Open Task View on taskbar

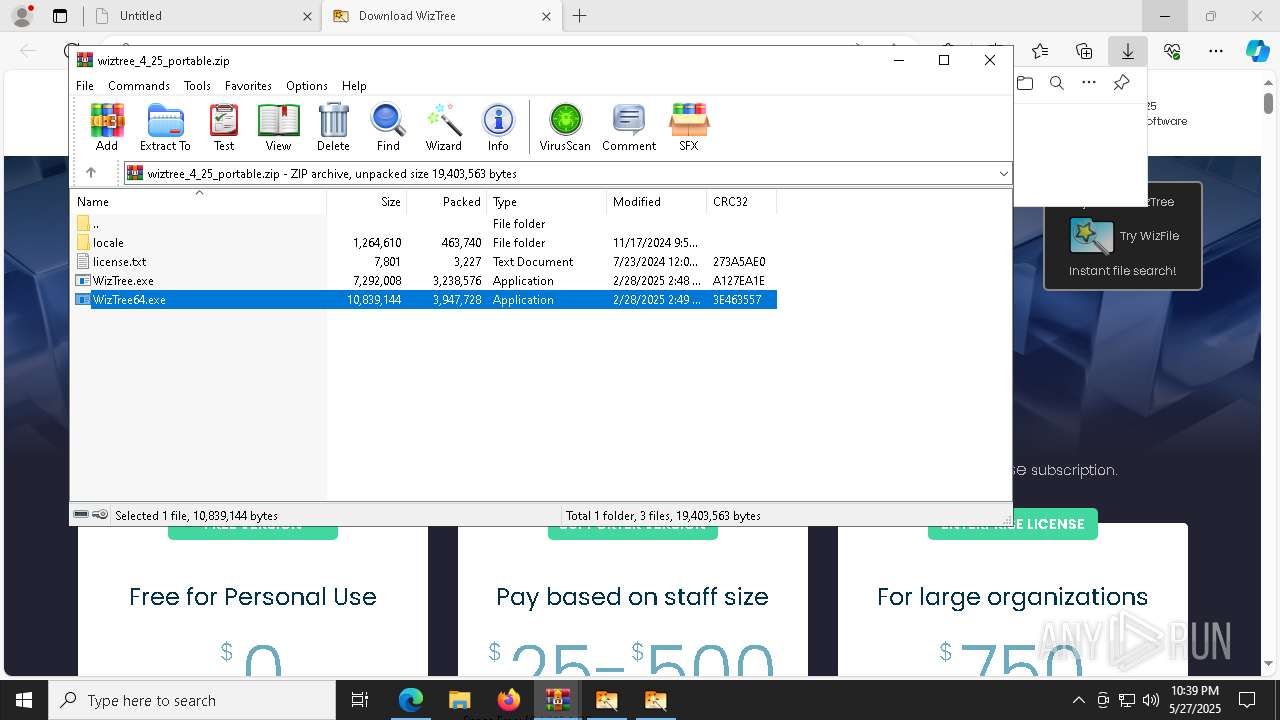click(x=361, y=700)
